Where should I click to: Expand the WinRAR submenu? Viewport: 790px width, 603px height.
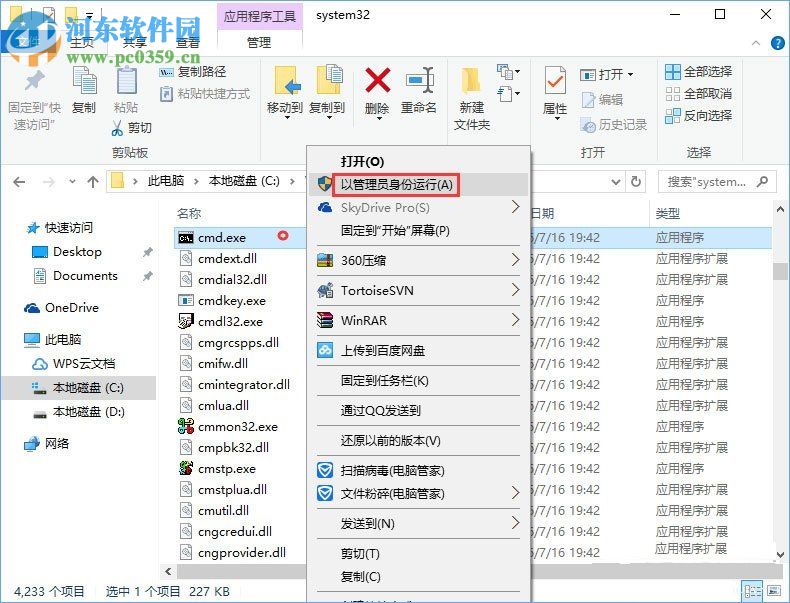515,319
